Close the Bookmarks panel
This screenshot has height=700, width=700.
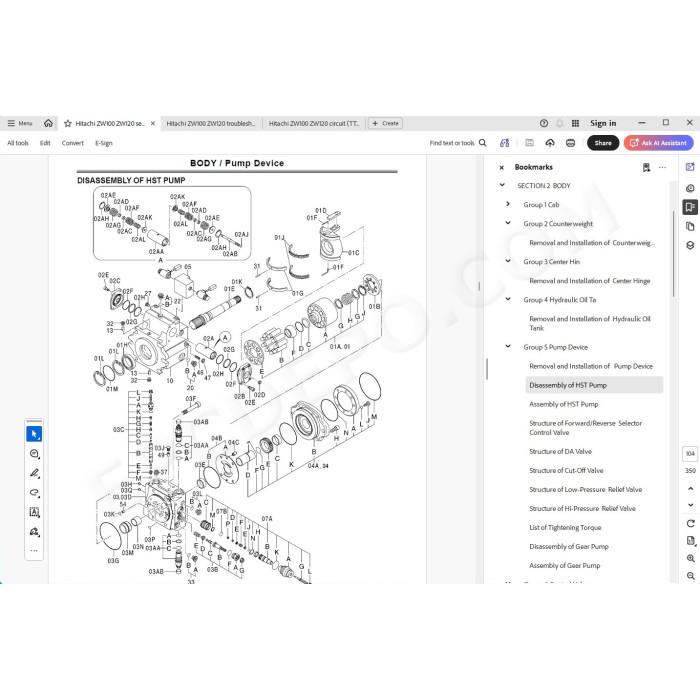pyautogui.click(x=502, y=167)
